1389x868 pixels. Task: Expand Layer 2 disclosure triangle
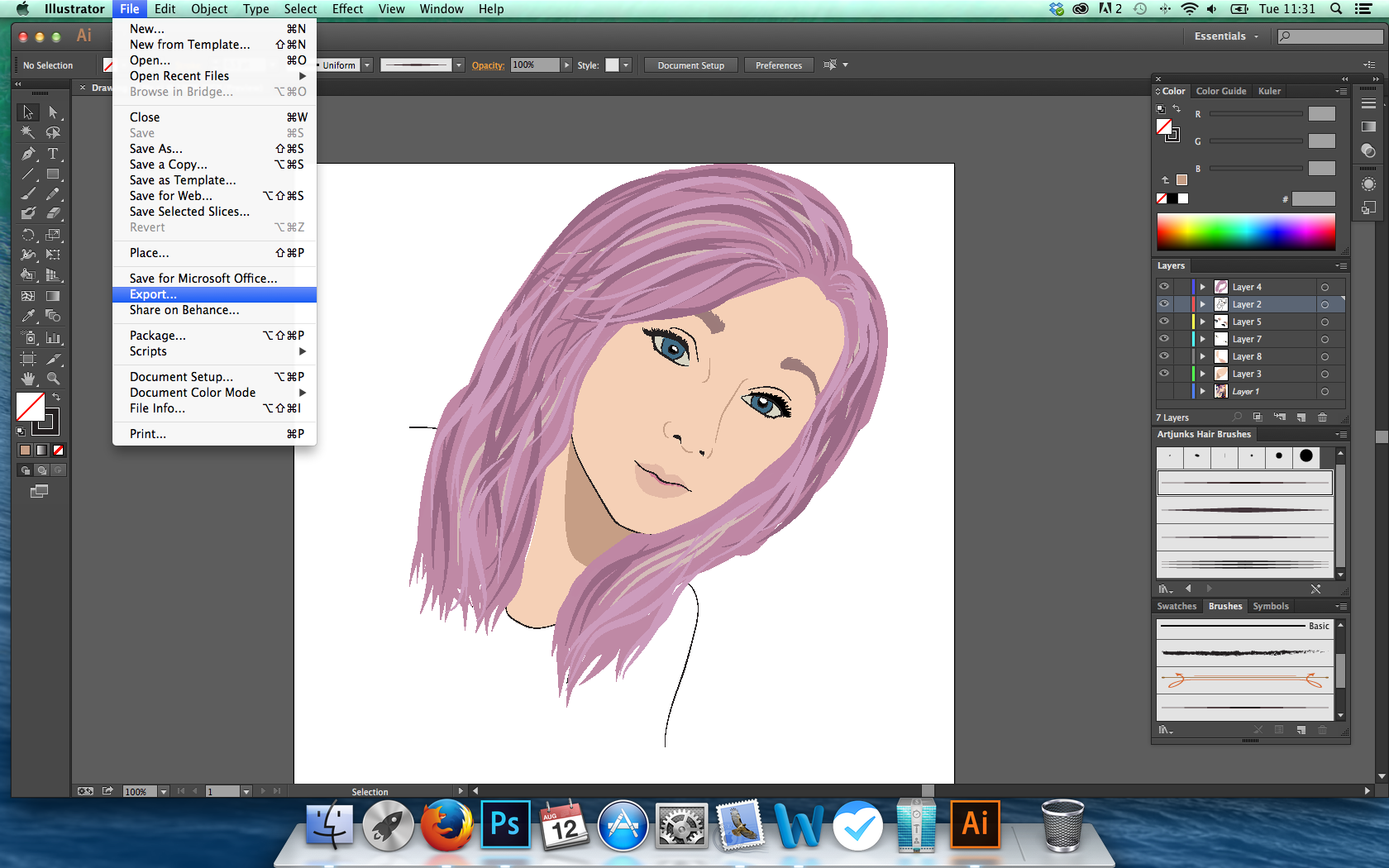1203,304
